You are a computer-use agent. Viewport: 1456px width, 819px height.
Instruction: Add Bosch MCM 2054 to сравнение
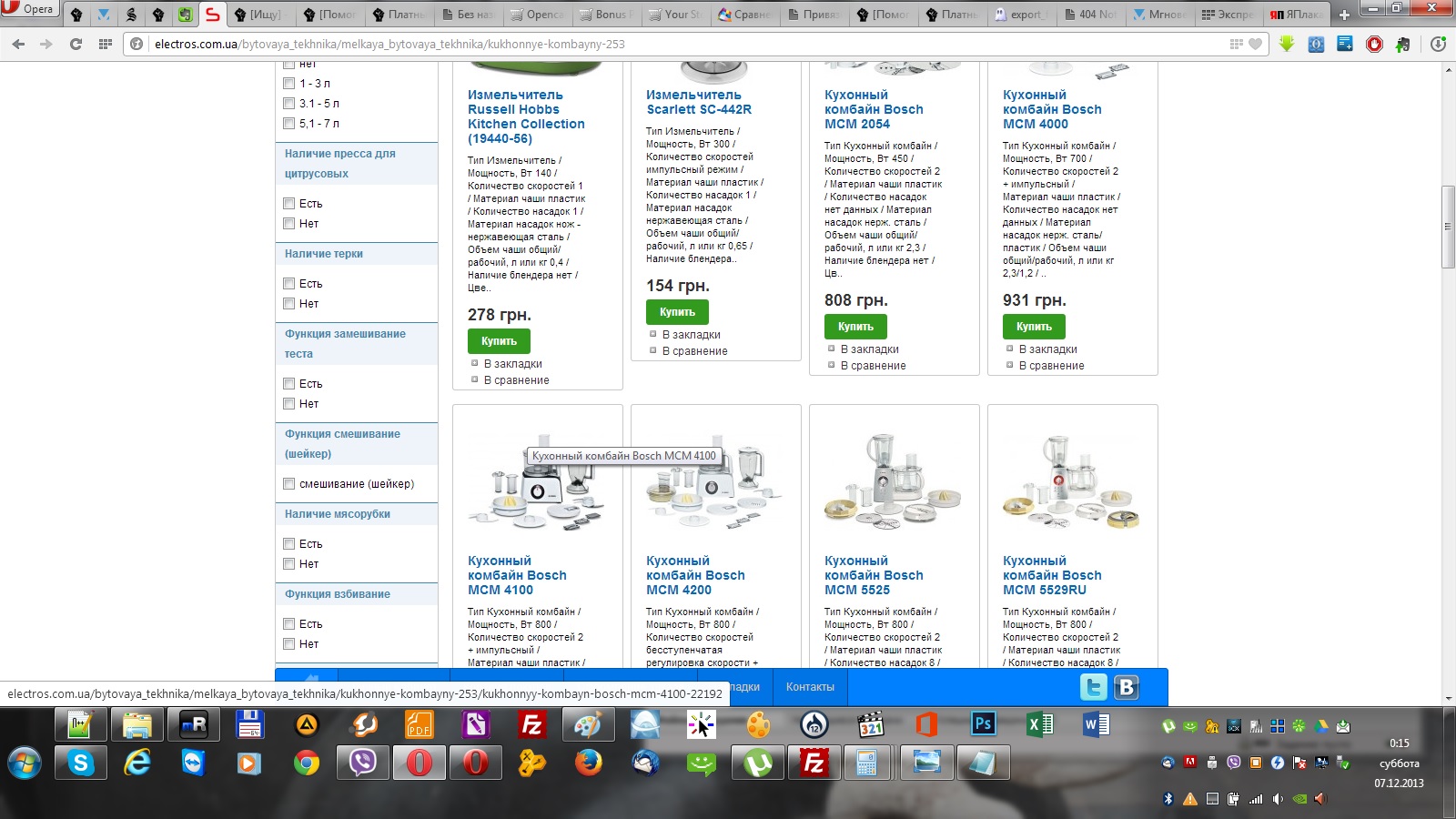click(873, 366)
